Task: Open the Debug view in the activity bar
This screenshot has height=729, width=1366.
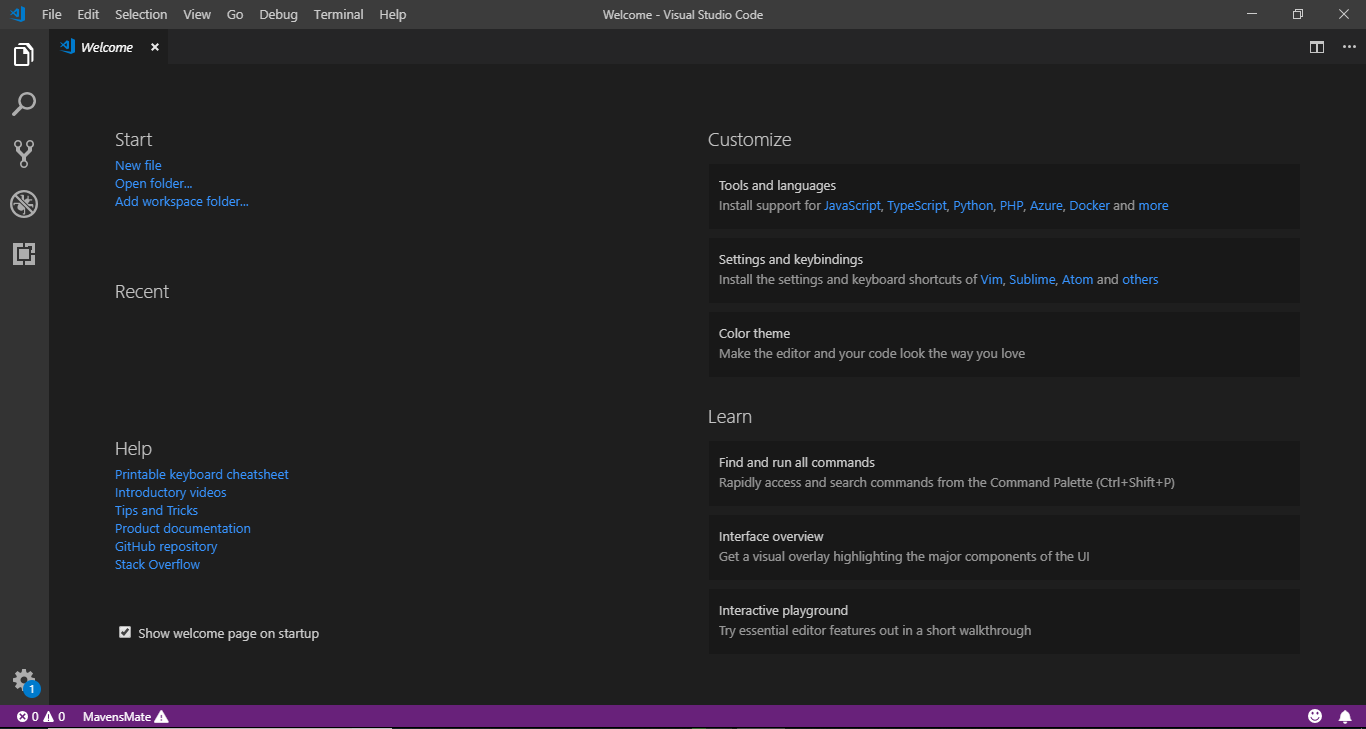Action: pos(24,204)
